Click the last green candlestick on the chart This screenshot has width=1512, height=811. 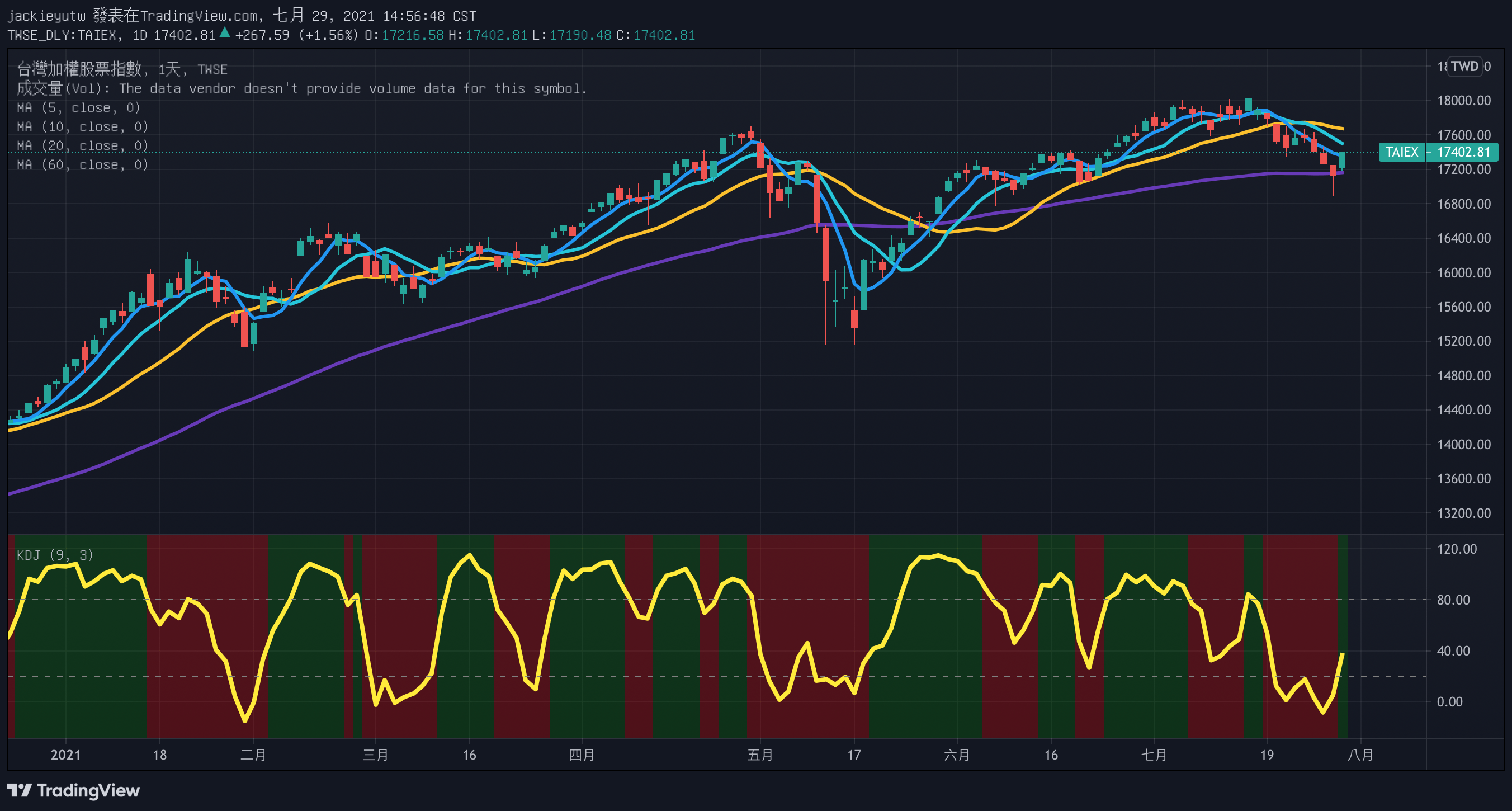pos(1342,161)
